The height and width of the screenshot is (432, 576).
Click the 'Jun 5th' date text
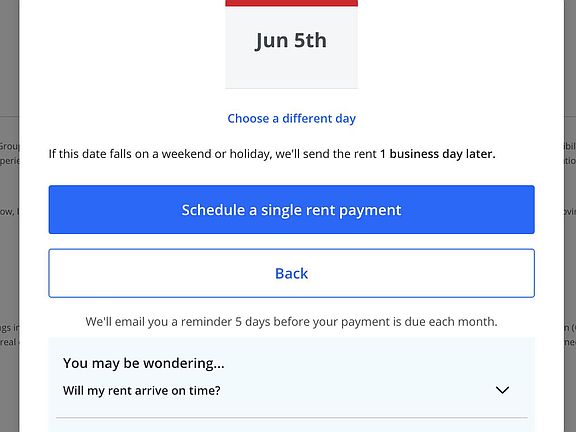(x=291, y=40)
